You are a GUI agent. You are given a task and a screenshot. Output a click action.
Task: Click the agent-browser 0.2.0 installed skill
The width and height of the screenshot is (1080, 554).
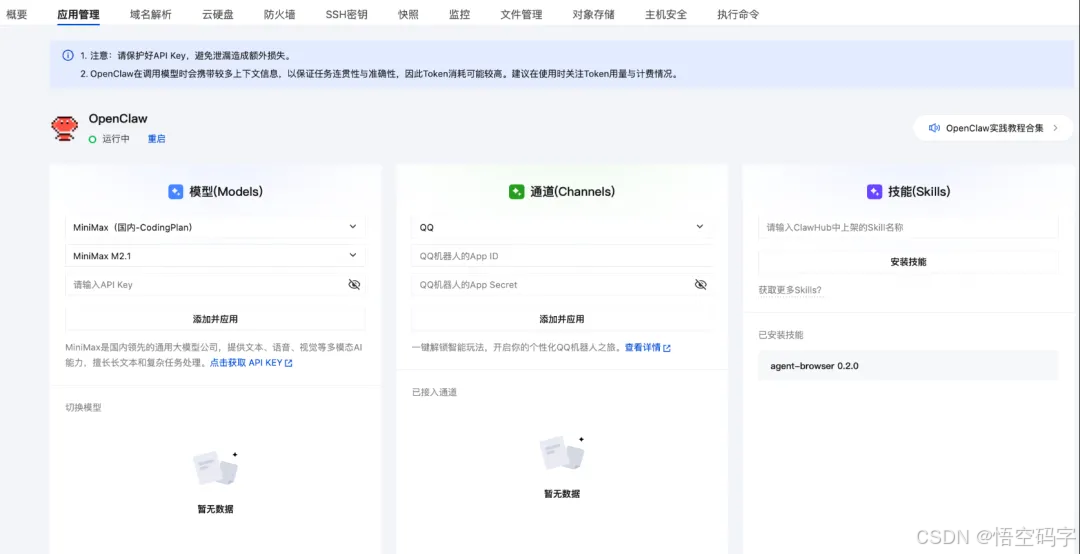(x=908, y=366)
